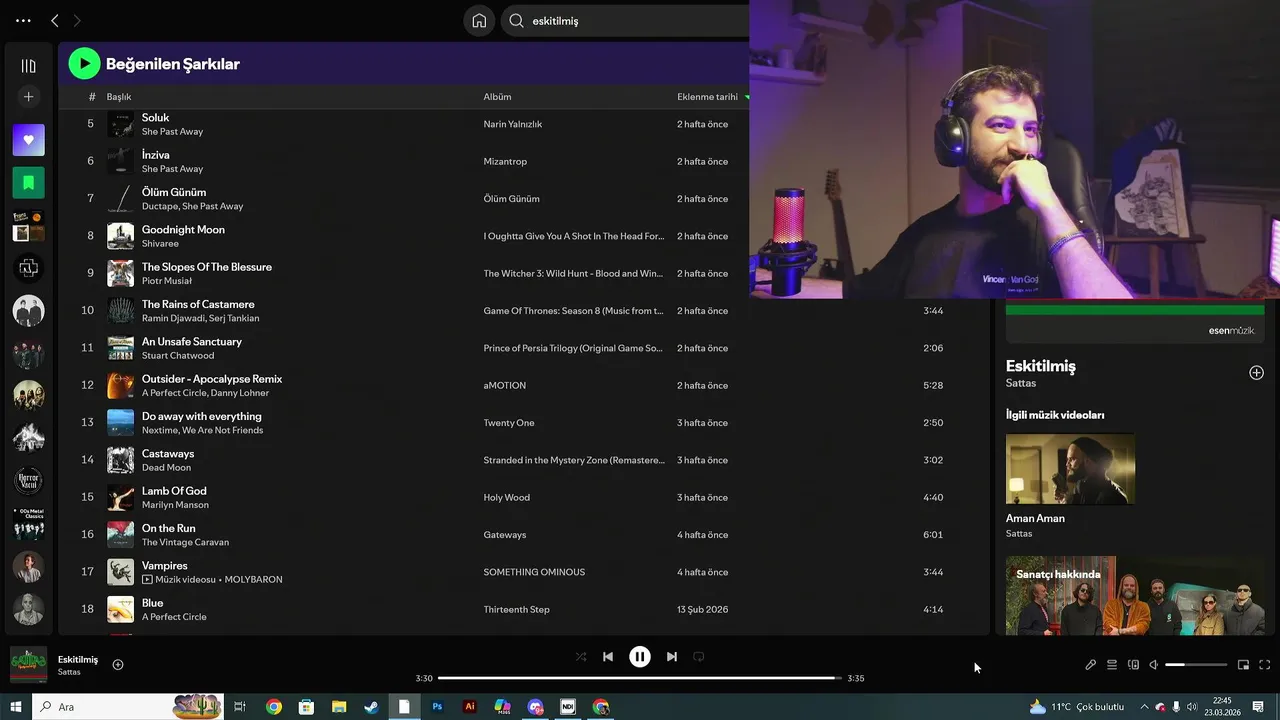Open the Thirteenth Step album link

pos(517,610)
